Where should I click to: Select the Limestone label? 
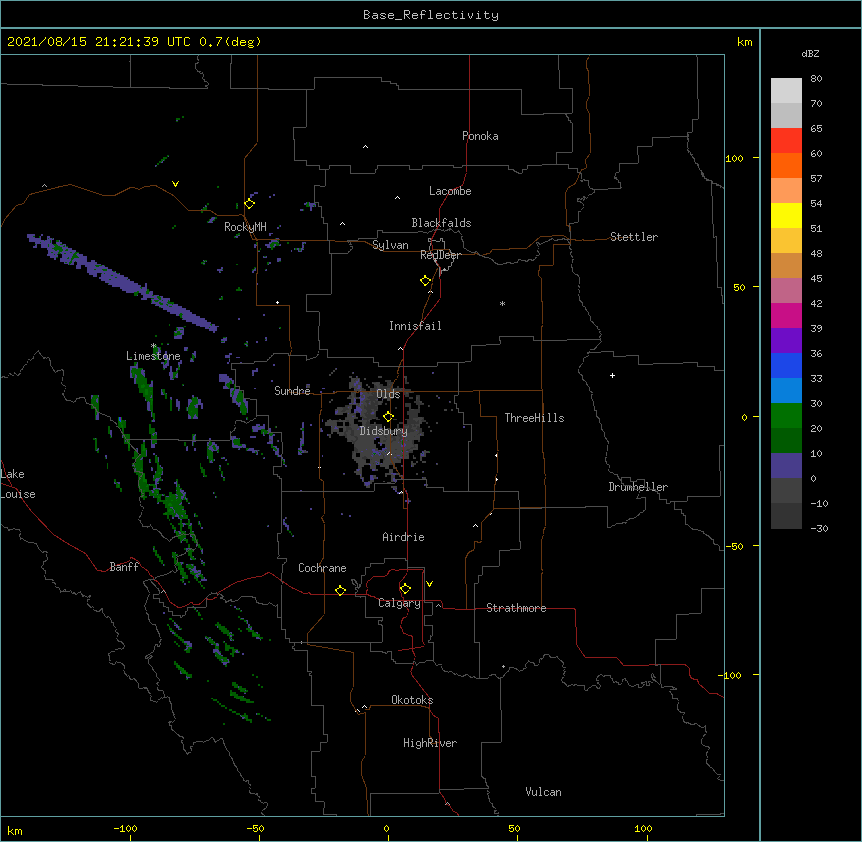pyautogui.click(x=153, y=356)
